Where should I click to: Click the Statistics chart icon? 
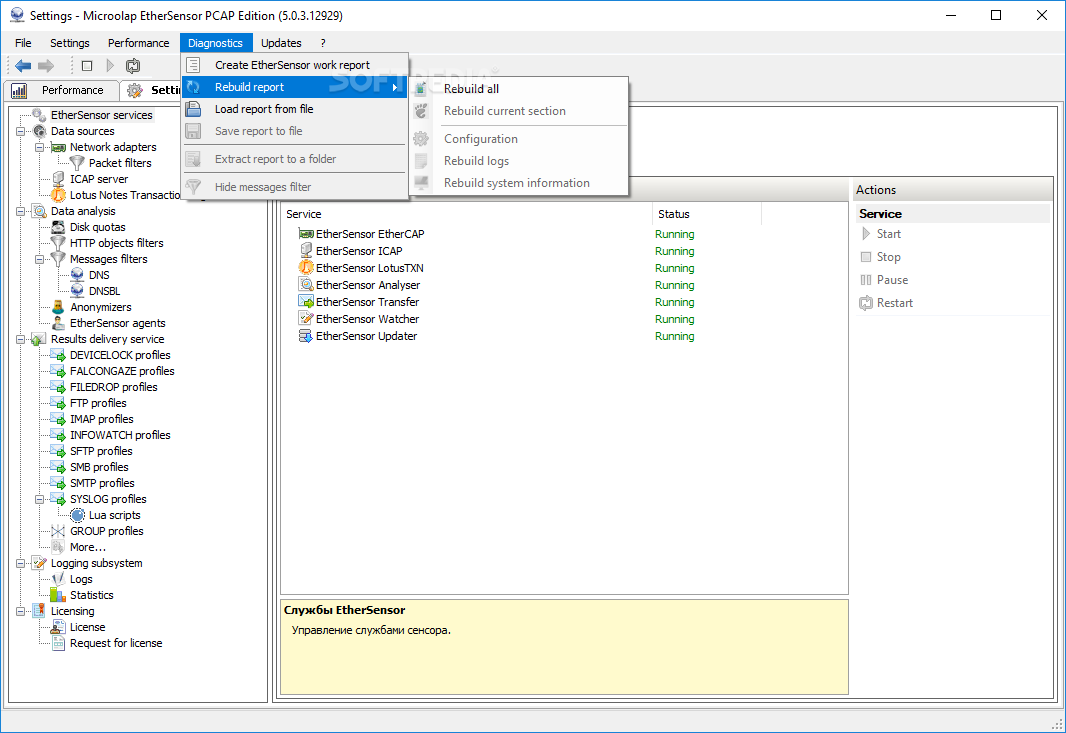pos(58,595)
